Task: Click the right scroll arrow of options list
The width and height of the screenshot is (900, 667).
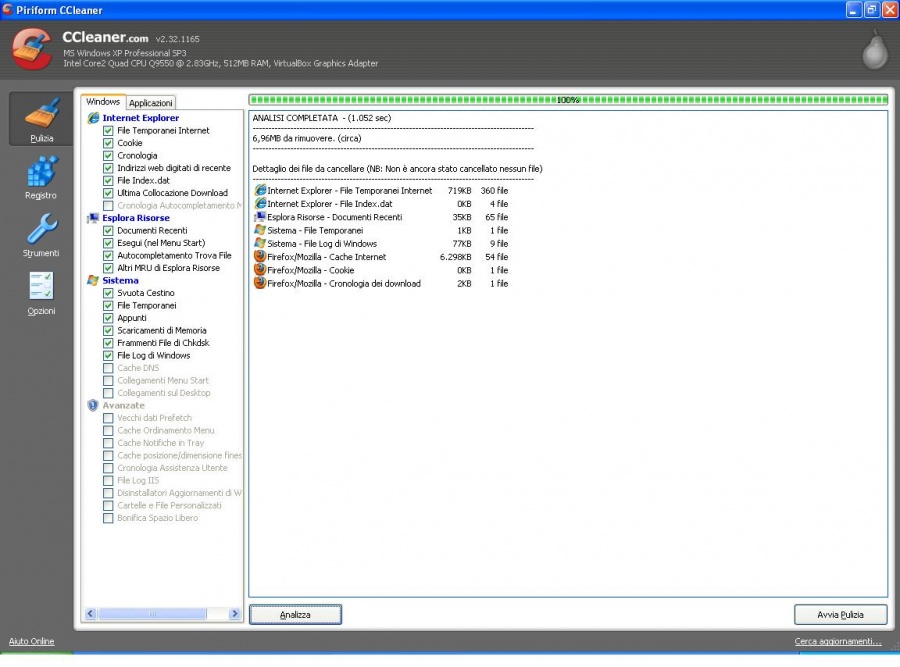Action: coord(234,614)
